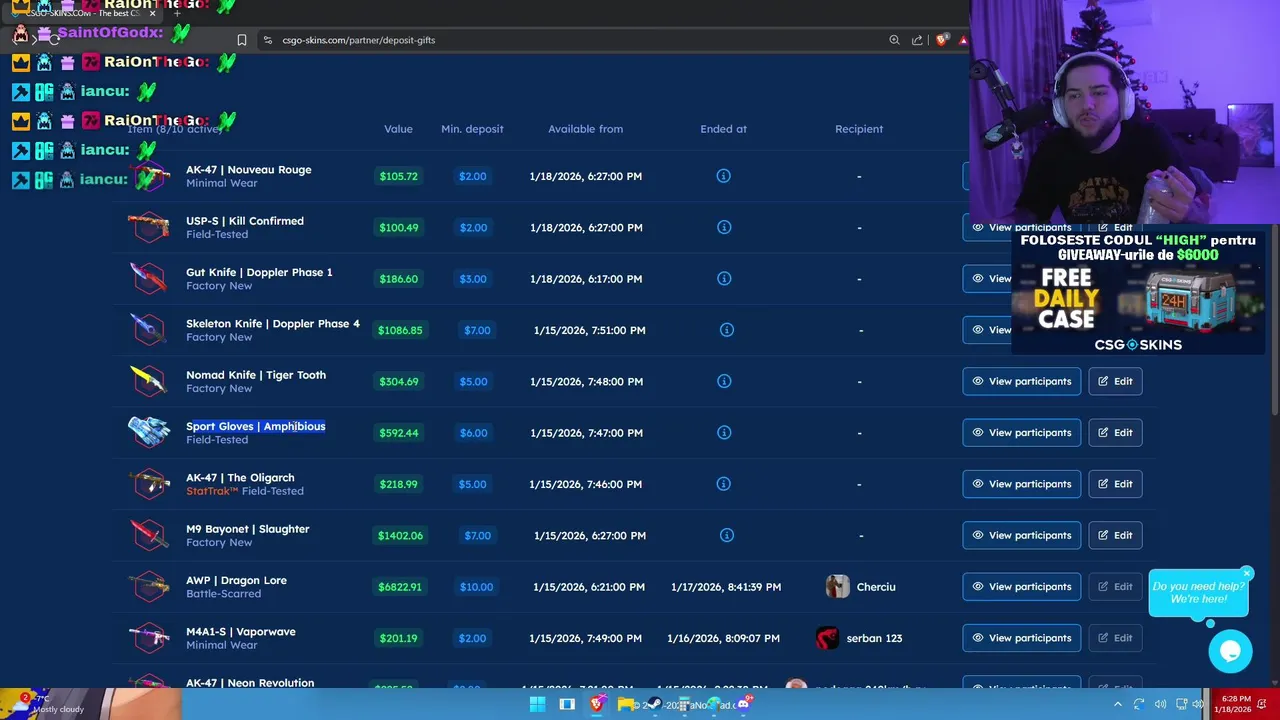1280x720 pixels.
Task: Click the bookmark icon in the address bar
Action: click(x=242, y=40)
